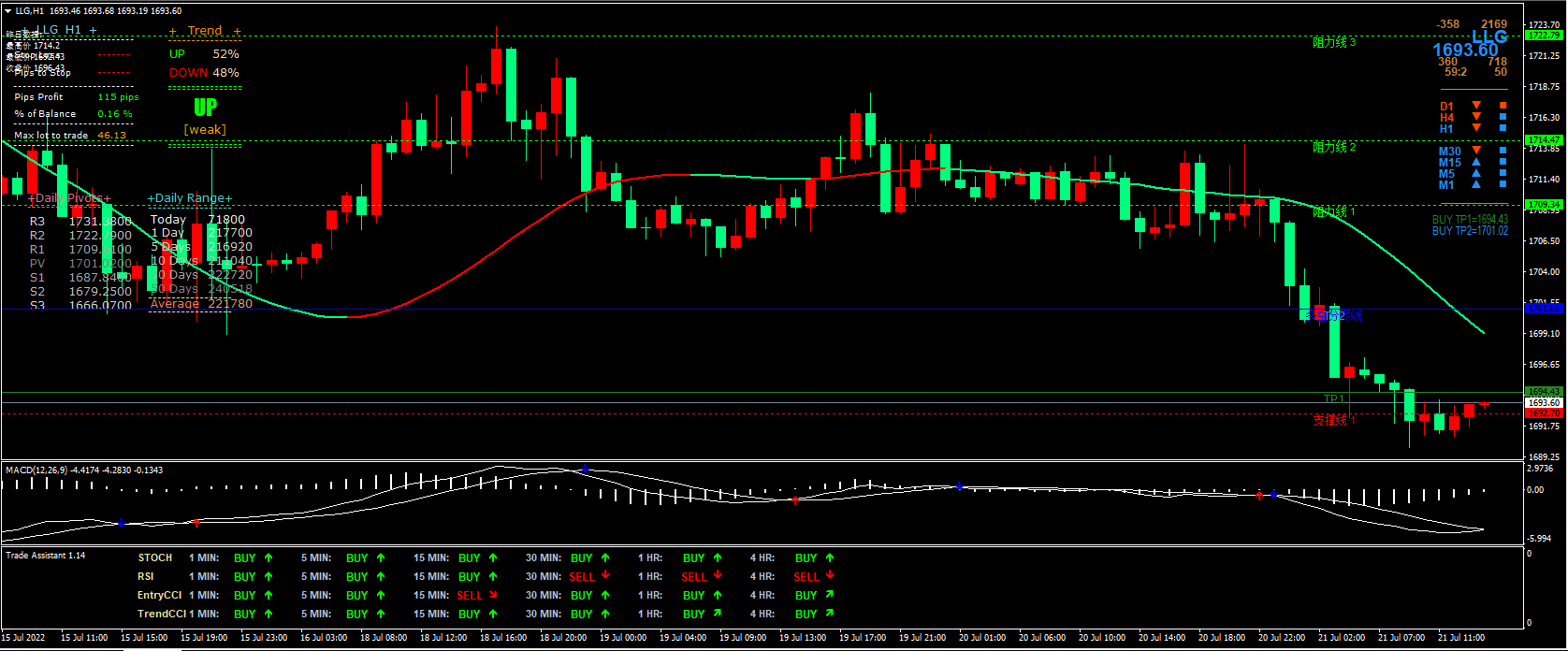Screen dimensions: 1568x651
Task: Click the M5 up-trend arrow
Action: point(1476,173)
